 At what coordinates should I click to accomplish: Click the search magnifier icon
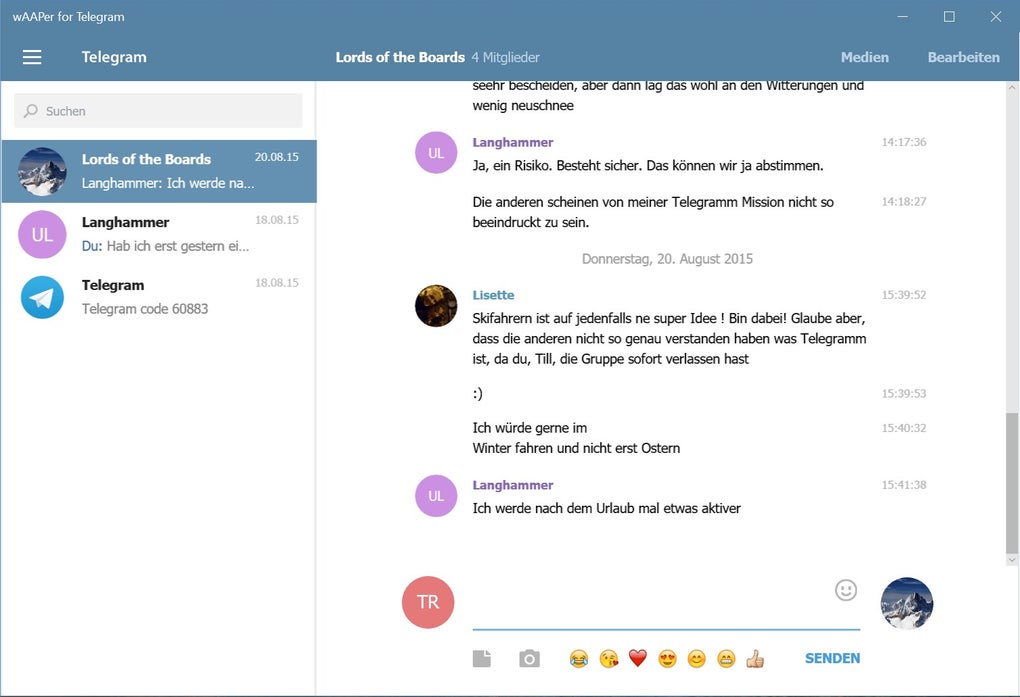click(31, 111)
